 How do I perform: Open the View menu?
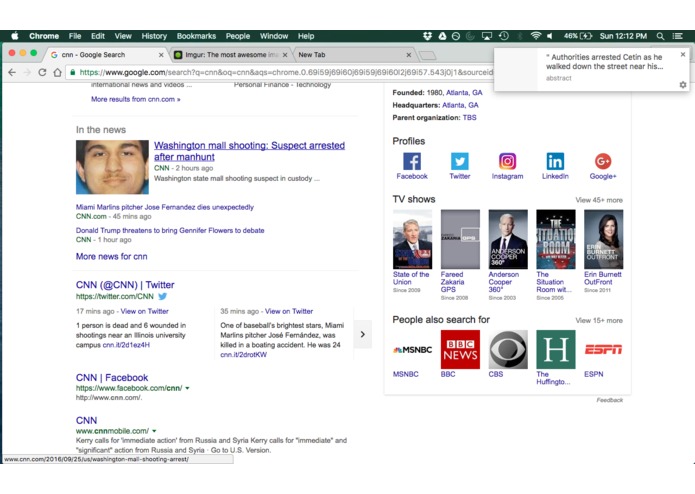tap(123, 36)
